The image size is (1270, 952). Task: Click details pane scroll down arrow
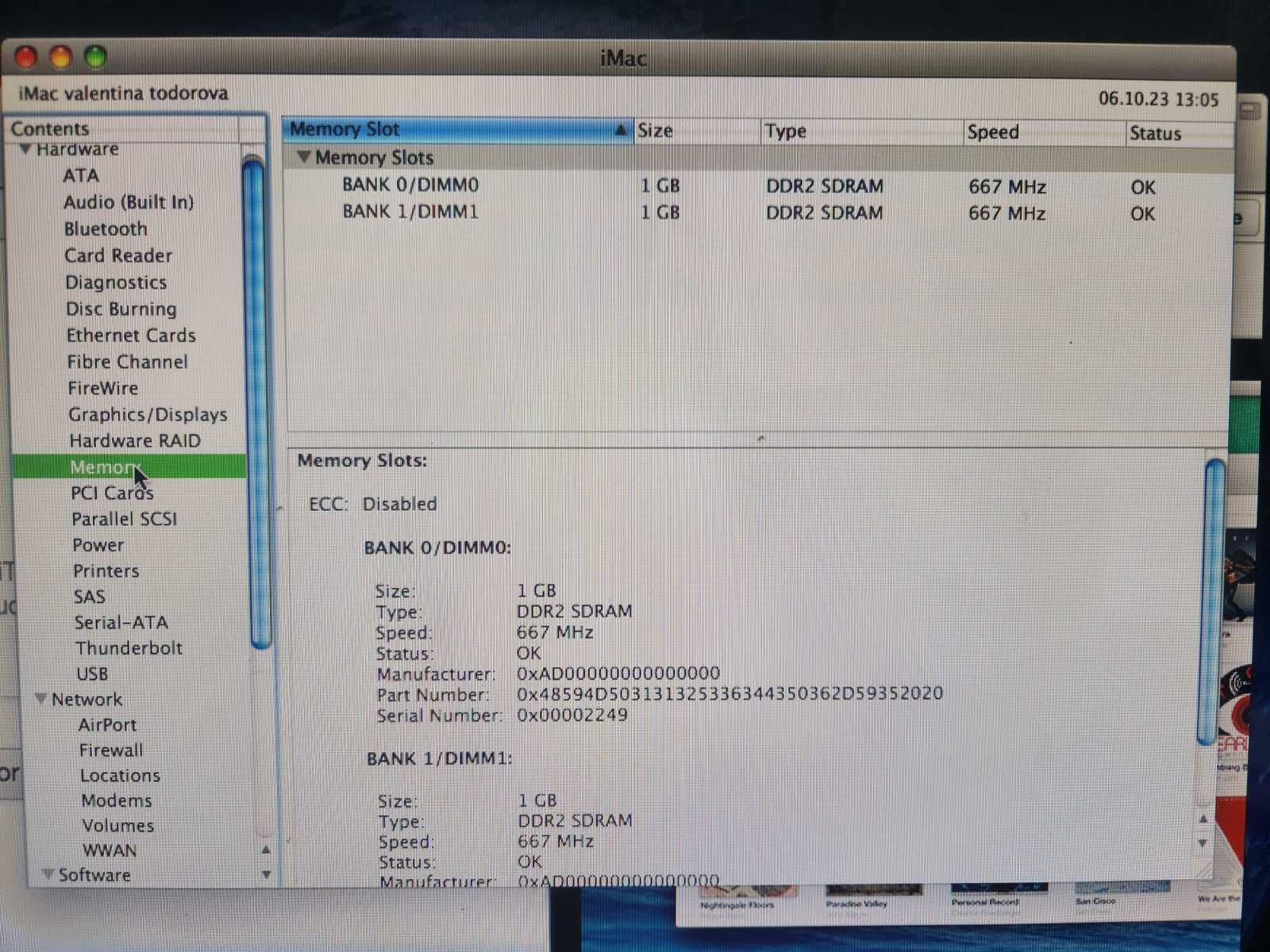pyautogui.click(x=1203, y=843)
